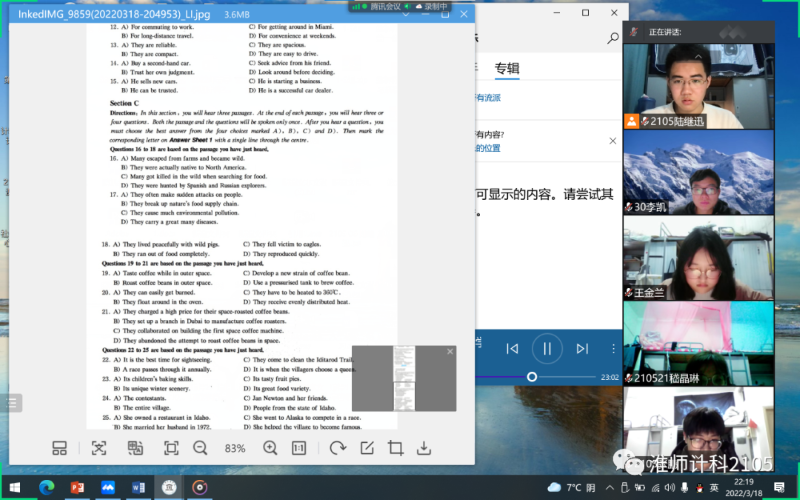Show image at 1:1 actual size
This screenshot has height=500, width=800.
pyautogui.click(x=299, y=448)
